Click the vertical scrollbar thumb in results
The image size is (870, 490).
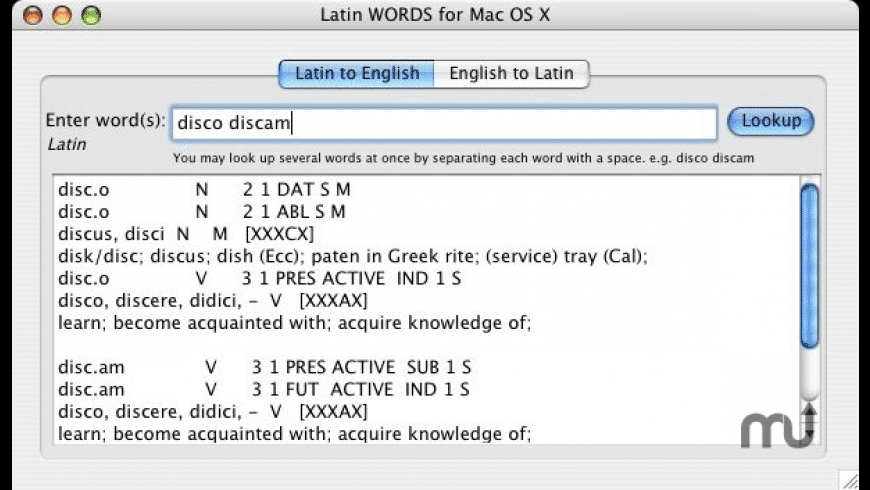tap(810, 266)
